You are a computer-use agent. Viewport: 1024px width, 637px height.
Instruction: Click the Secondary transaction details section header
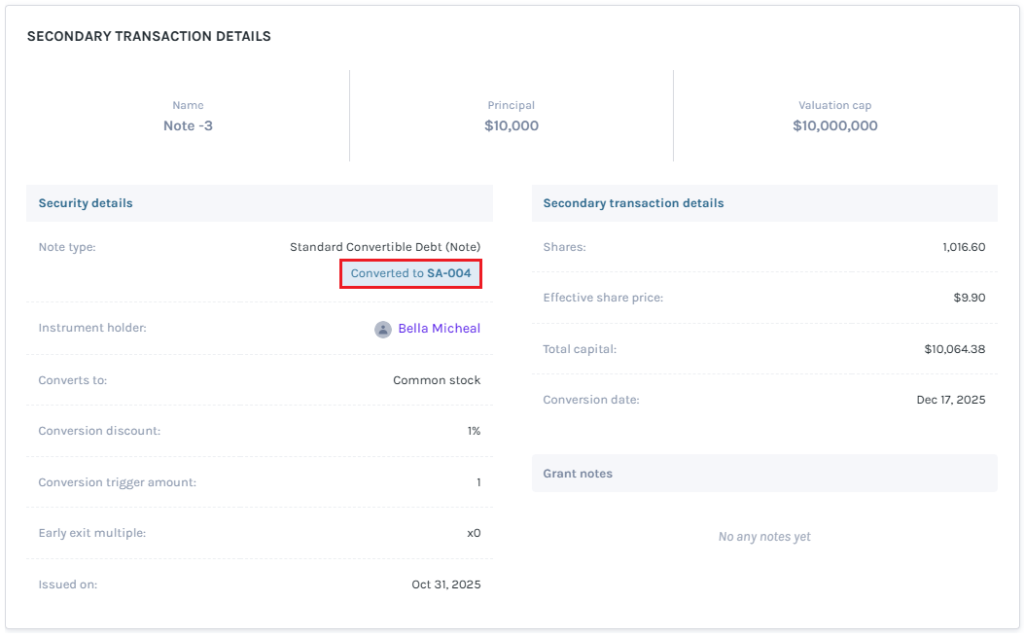pyautogui.click(x=634, y=202)
